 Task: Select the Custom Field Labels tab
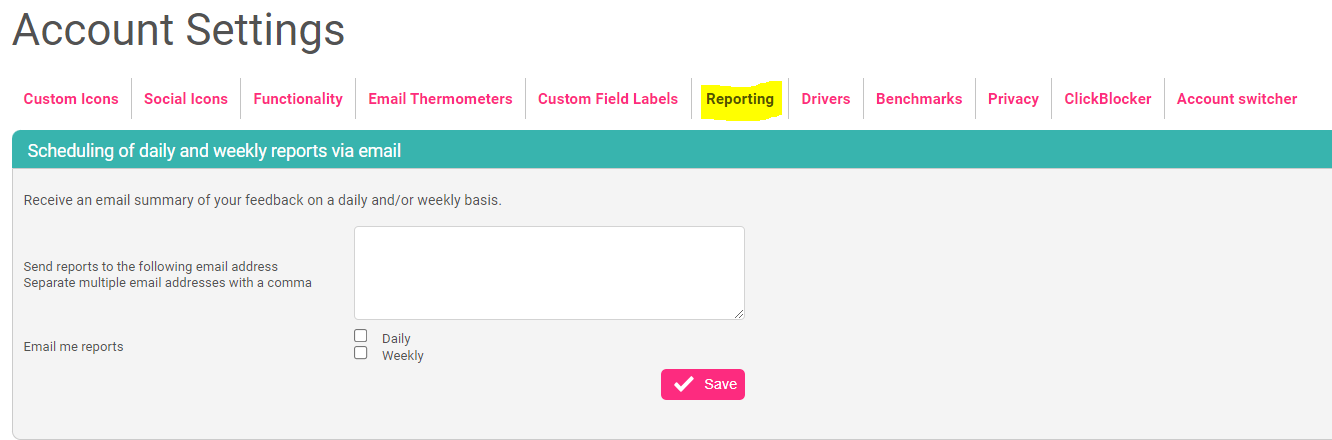[608, 99]
